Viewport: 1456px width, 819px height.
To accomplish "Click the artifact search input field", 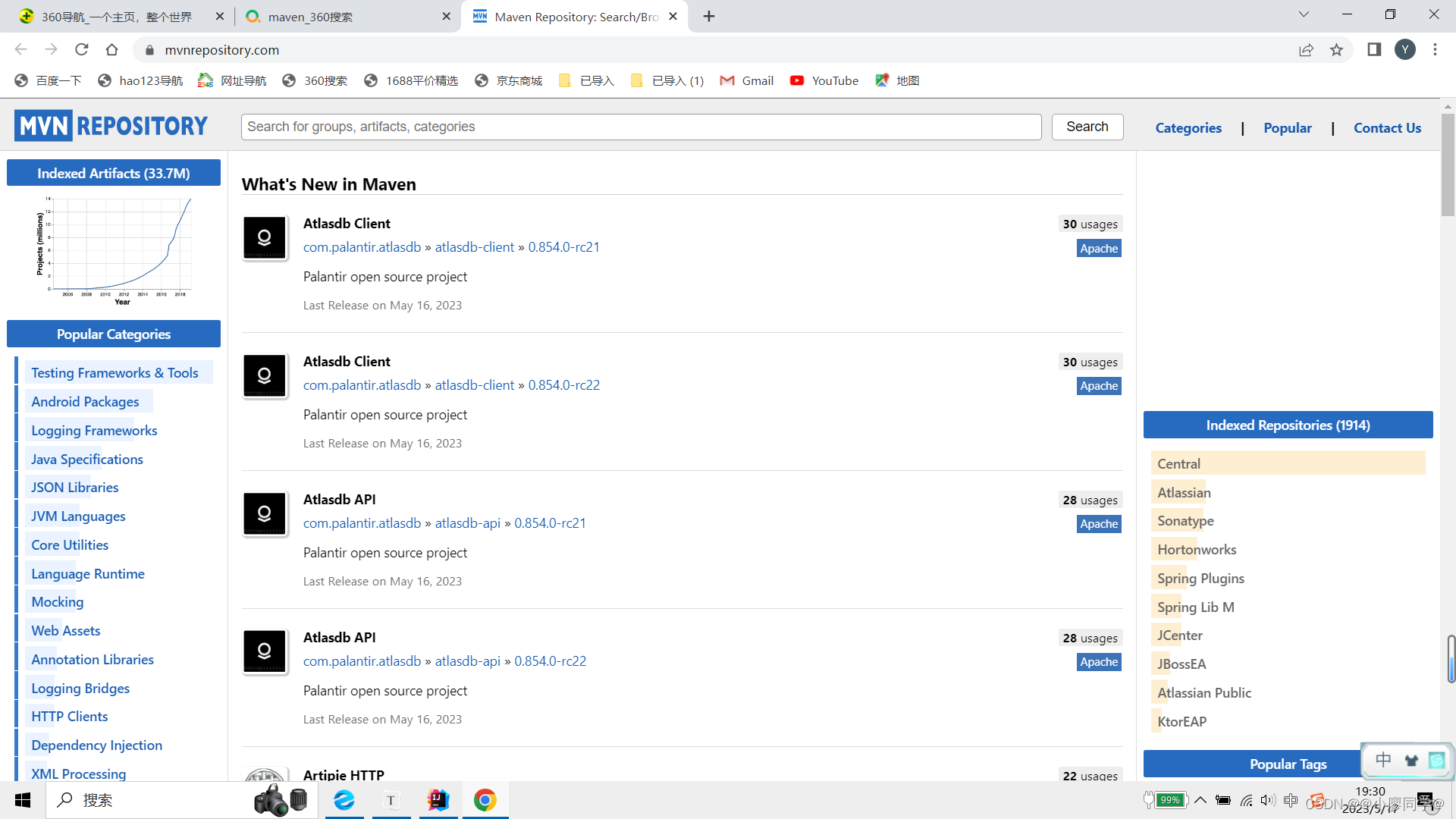I will pyautogui.click(x=641, y=127).
